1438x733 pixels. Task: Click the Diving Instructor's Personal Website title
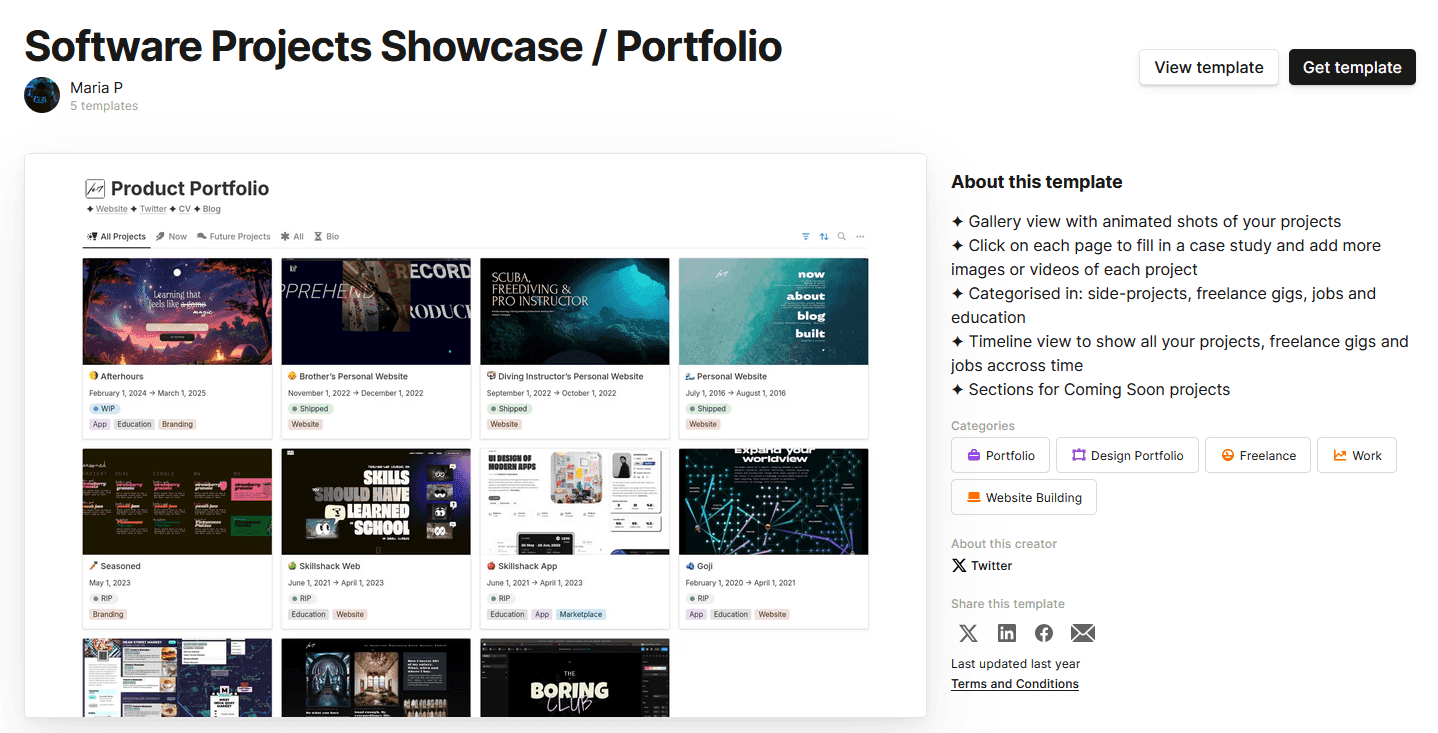(571, 377)
